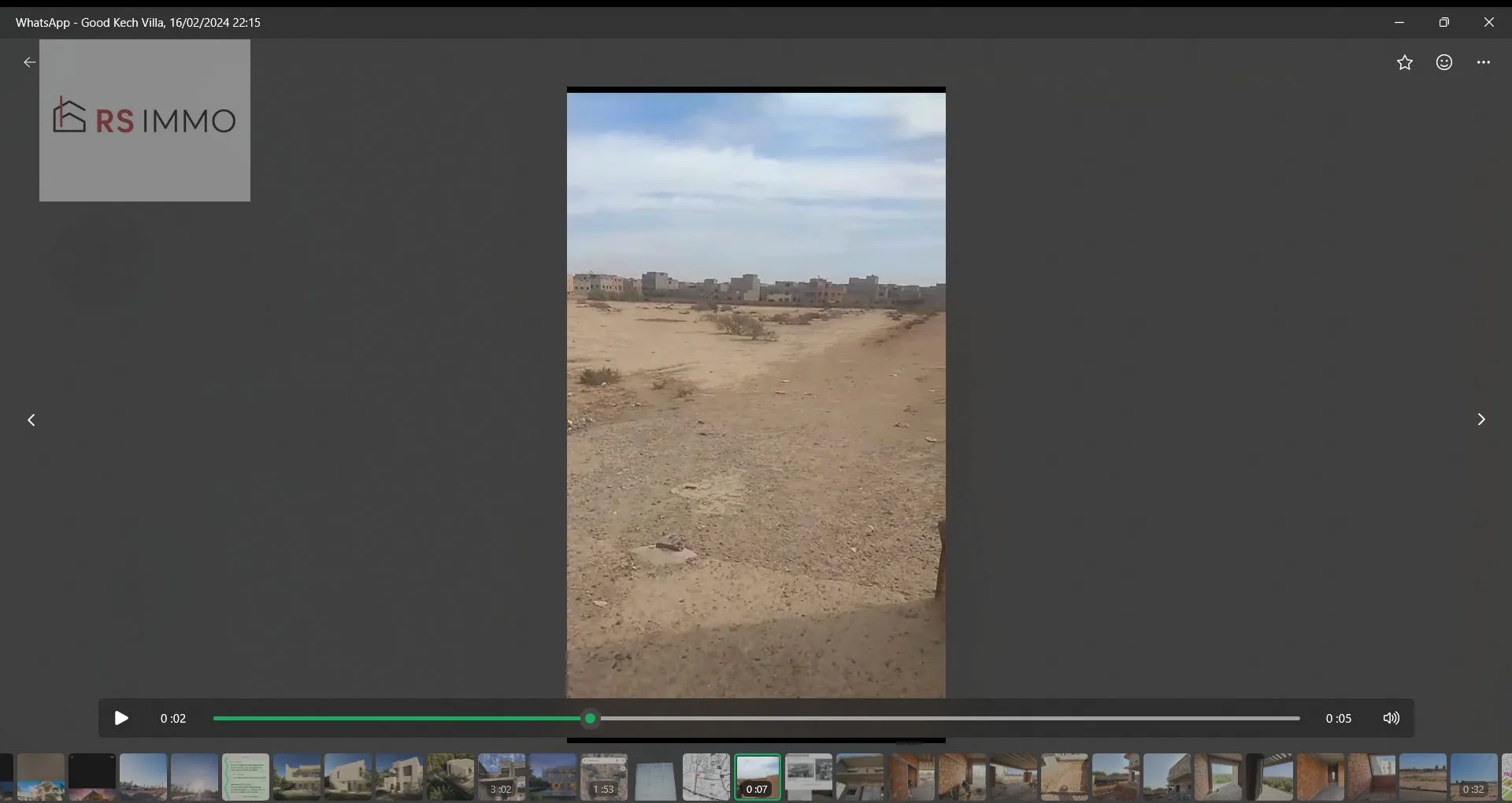Open the 0:32 video thumbnail
1512x803 pixels.
pyautogui.click(x=1474, y=777)
